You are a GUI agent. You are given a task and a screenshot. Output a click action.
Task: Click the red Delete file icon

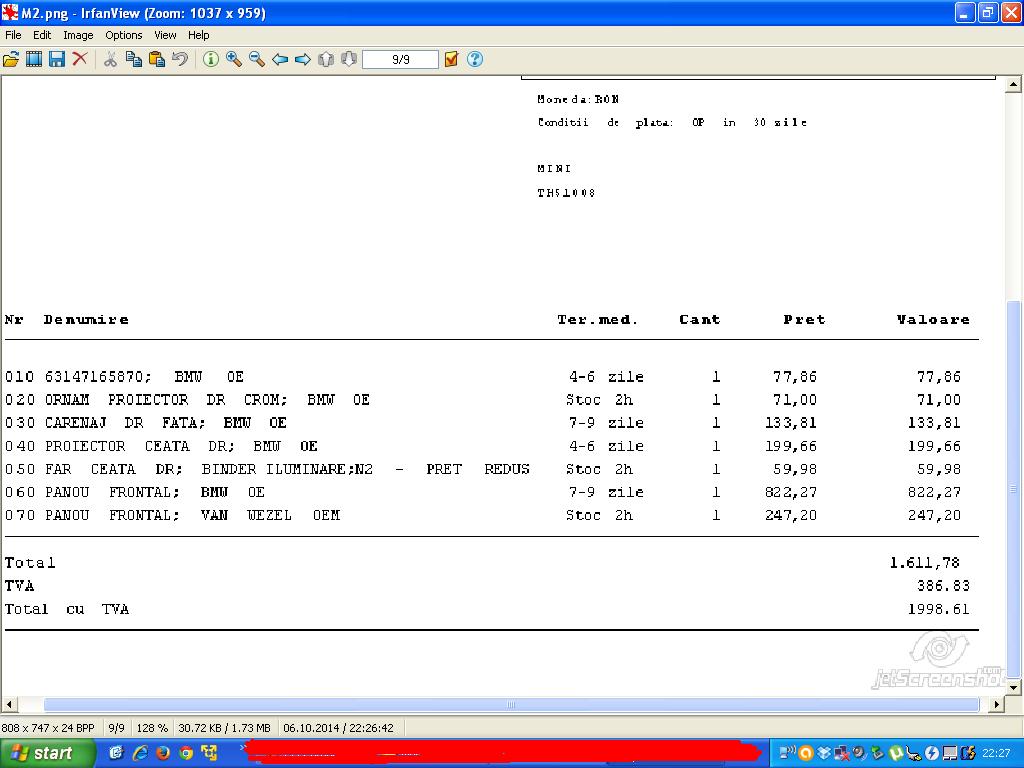(80, 60)
